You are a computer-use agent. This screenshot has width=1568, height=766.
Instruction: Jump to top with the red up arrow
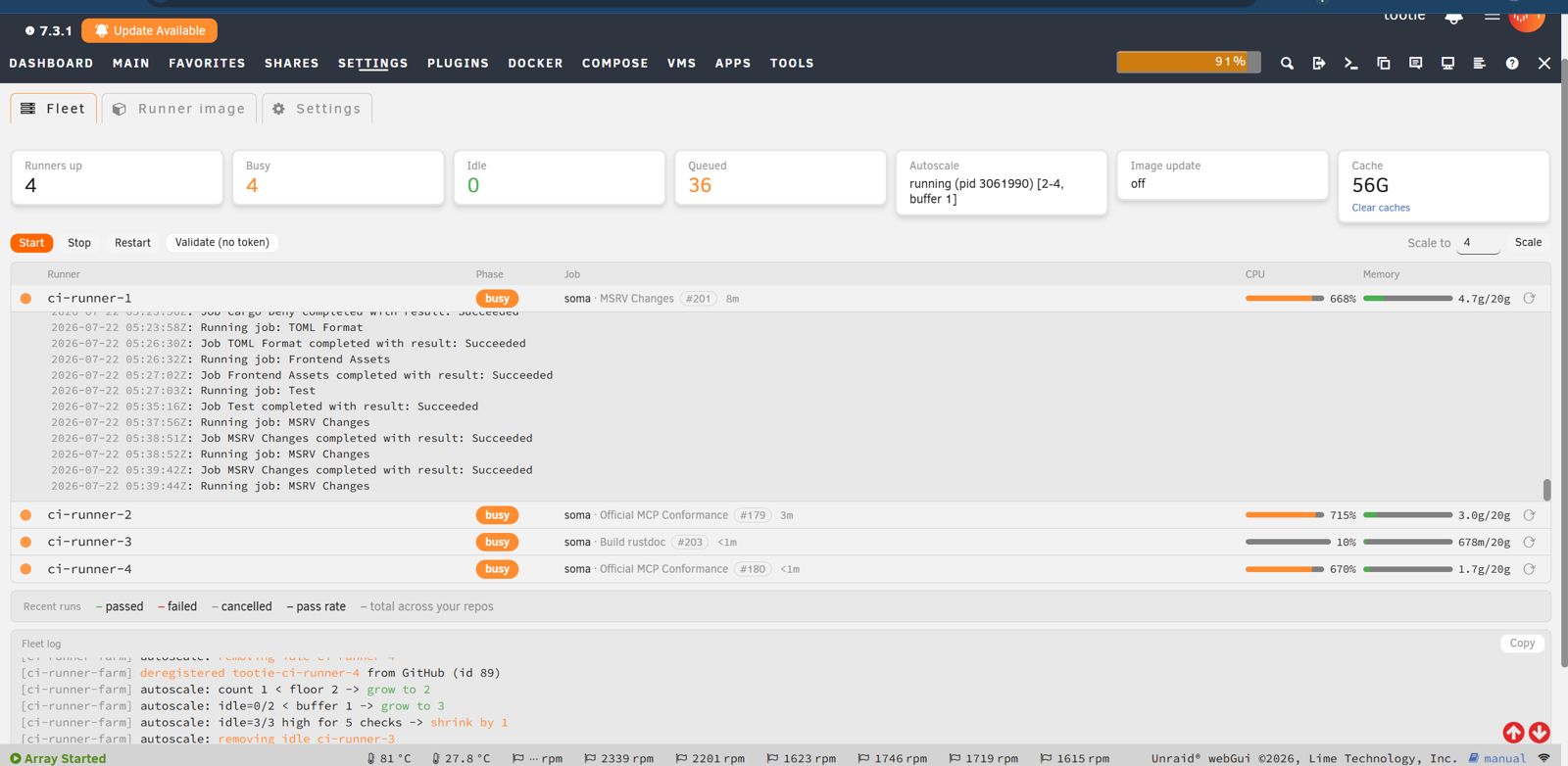pos(1513,733)
